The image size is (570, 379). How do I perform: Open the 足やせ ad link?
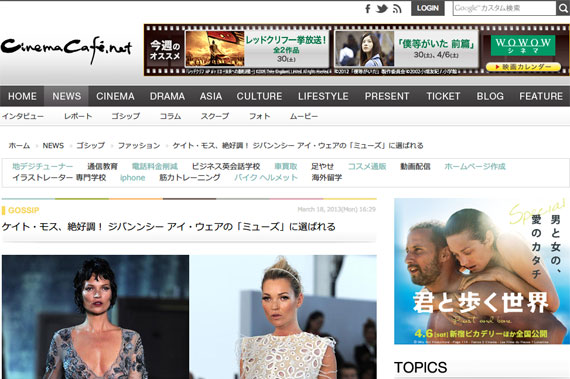pyautogui.click(x=322, y=166)
